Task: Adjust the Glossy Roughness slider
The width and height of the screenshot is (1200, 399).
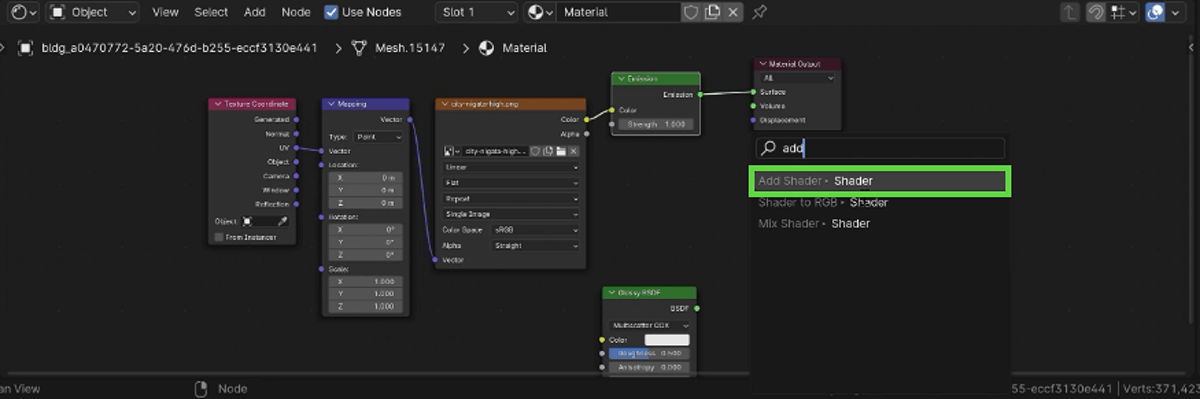Action: click(650, 353)
